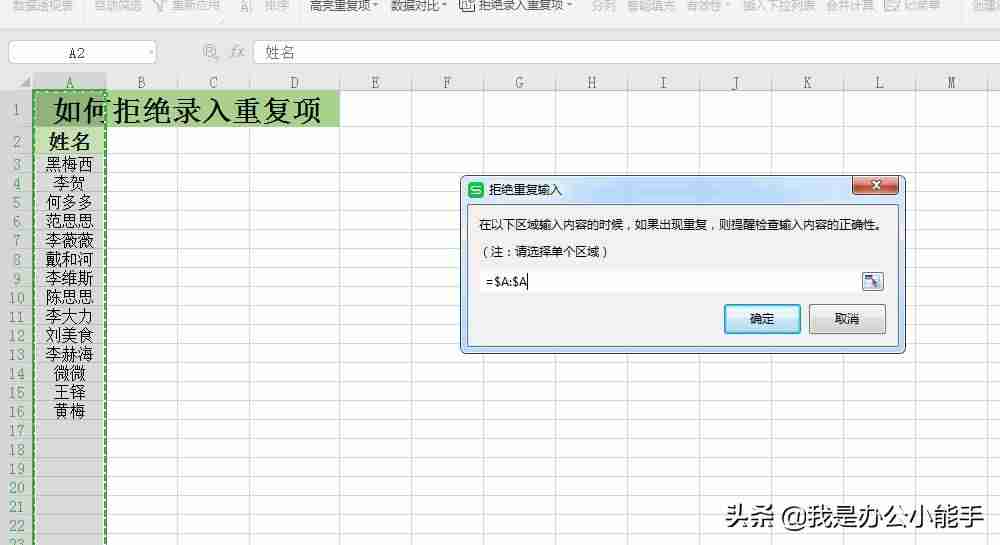Click the cell containing 李赫海
This screenshot has height=545, width=1000.
tap(70, 354)
